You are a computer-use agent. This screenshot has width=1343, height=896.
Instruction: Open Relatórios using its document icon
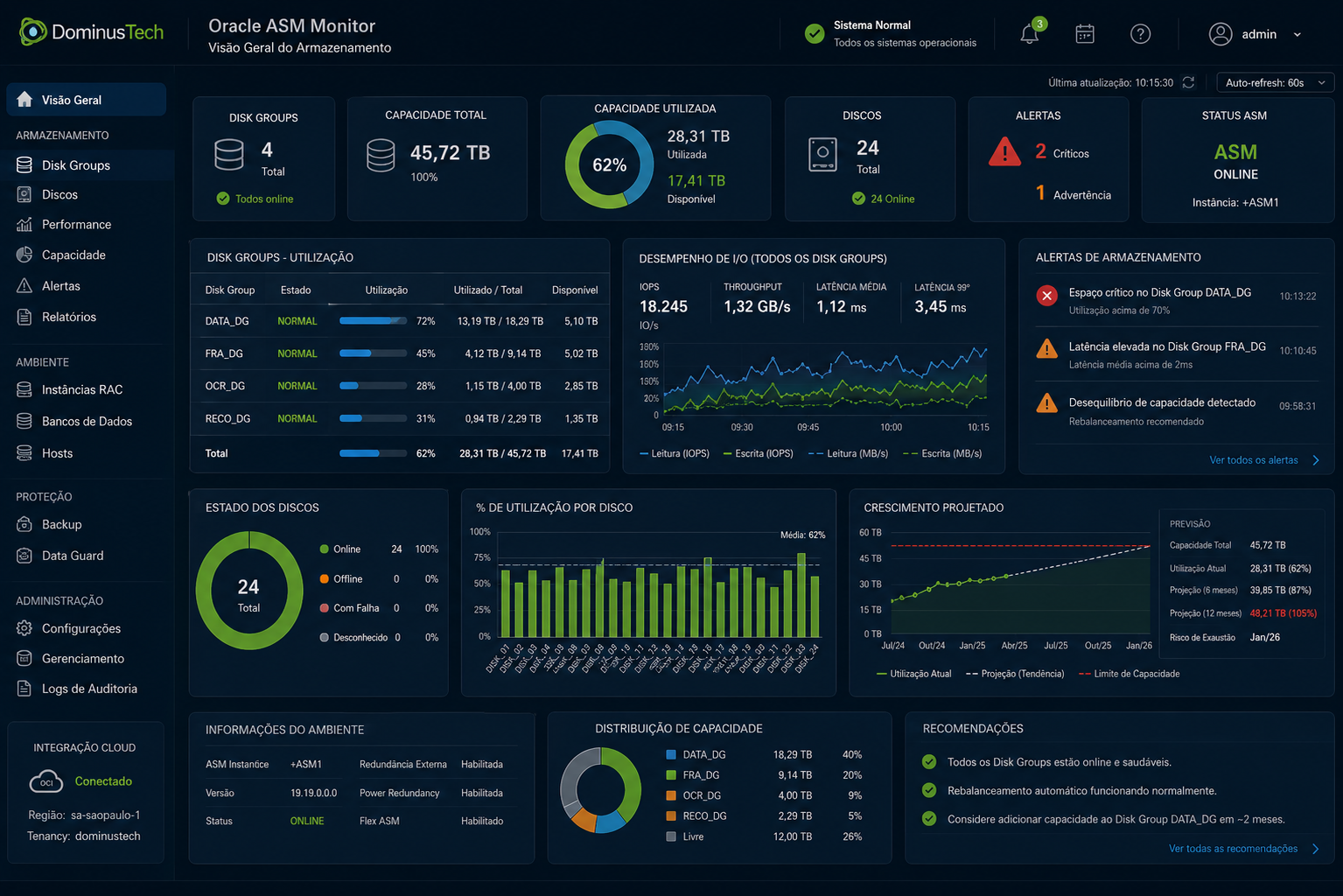(x=24, y=317)
